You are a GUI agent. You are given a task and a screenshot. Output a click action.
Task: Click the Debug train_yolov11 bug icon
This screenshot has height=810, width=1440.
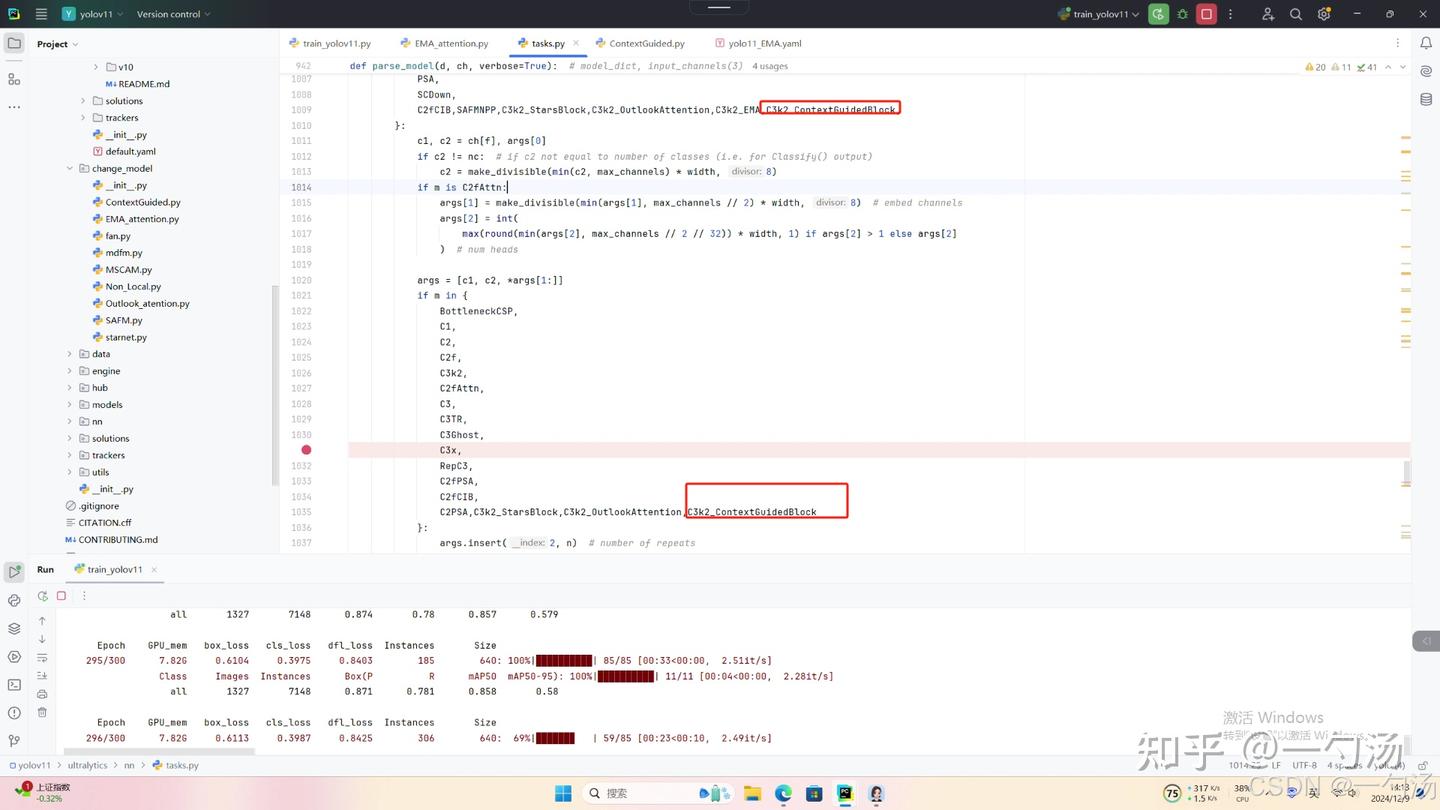(1183, 14)
